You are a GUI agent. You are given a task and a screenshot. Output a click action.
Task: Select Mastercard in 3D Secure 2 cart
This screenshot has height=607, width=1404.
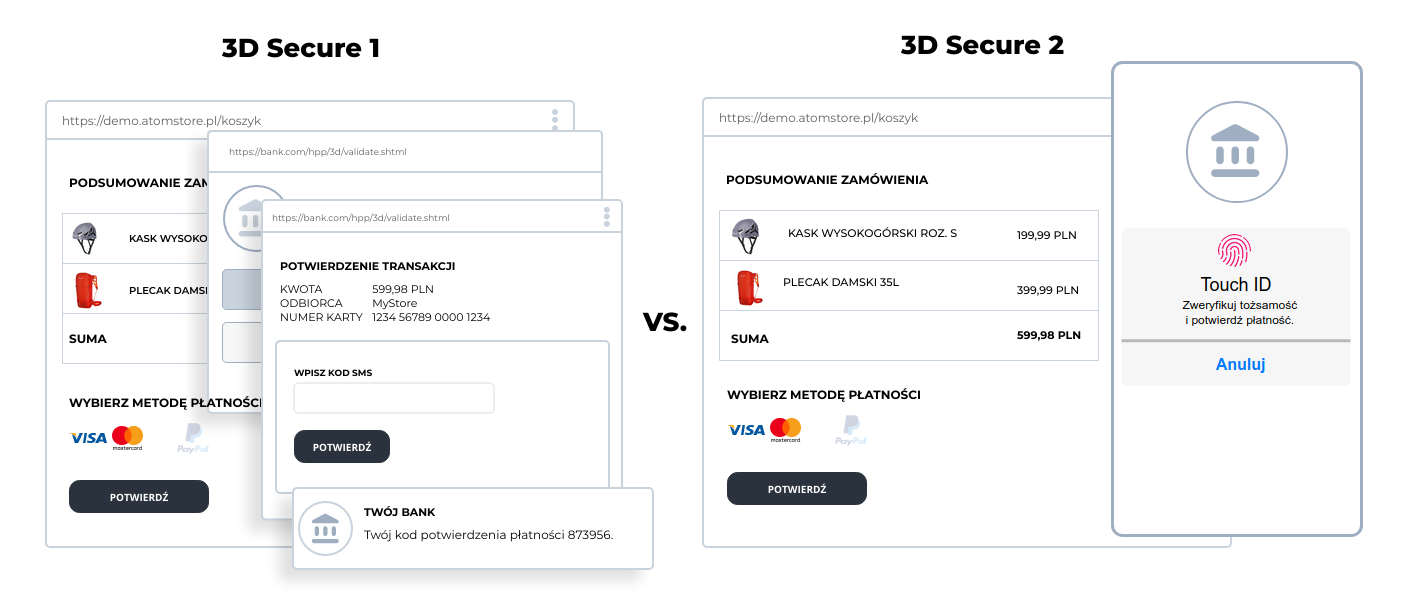click(x=786, y=430)
